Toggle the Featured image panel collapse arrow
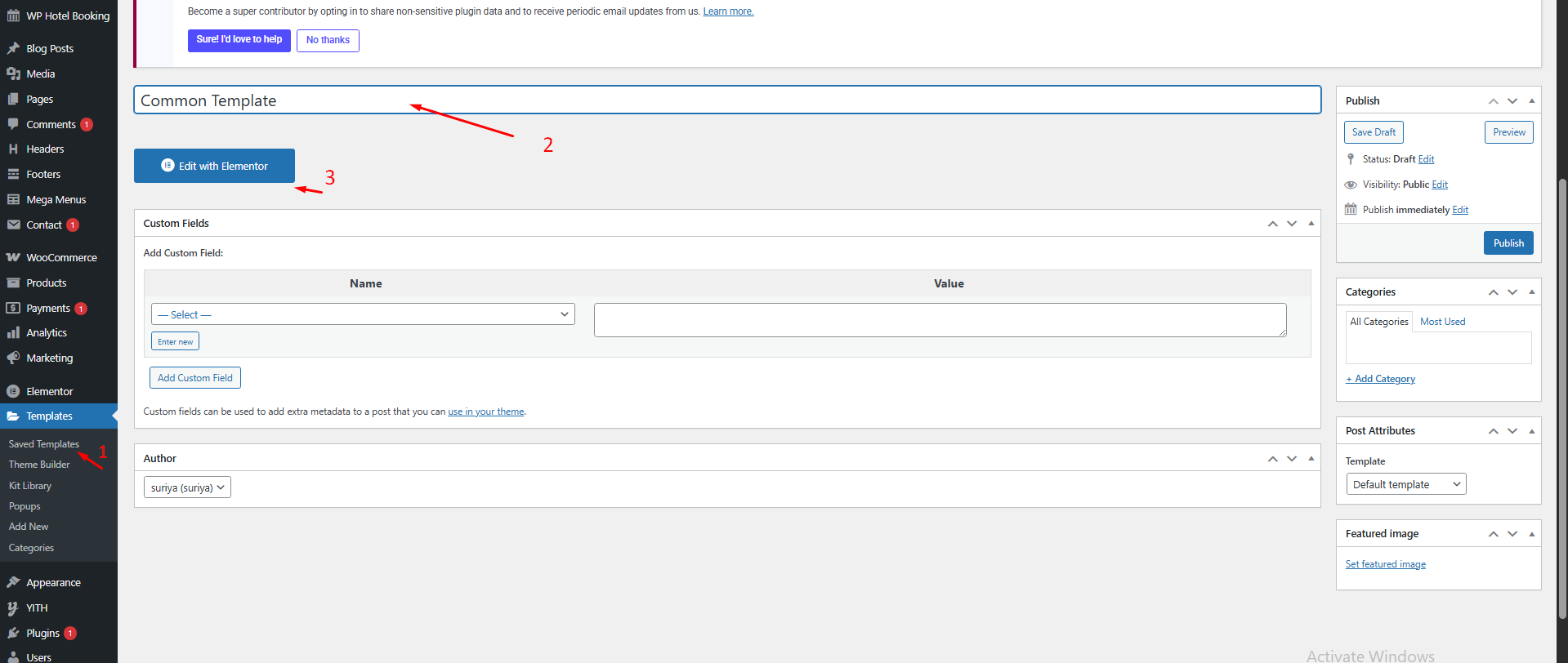 click(1531, 533)
